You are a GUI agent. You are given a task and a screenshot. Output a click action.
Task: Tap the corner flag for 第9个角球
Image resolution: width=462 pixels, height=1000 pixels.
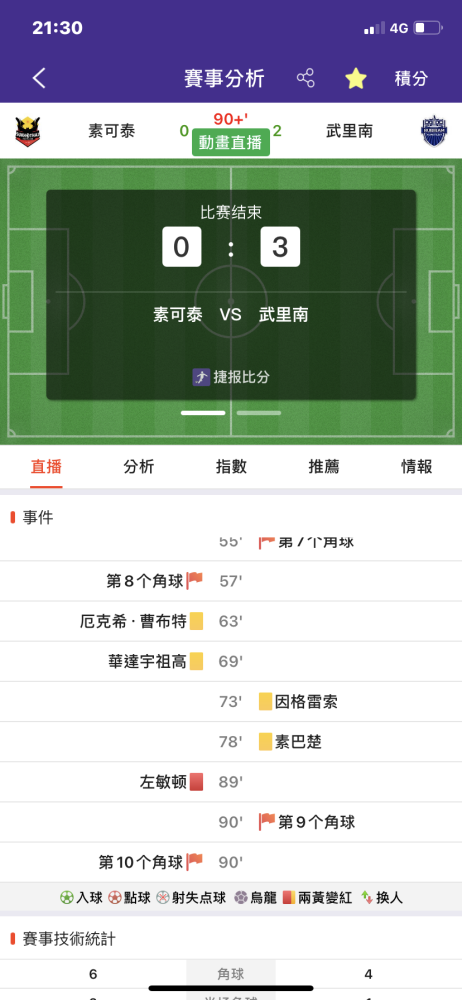tap(267, 821)
